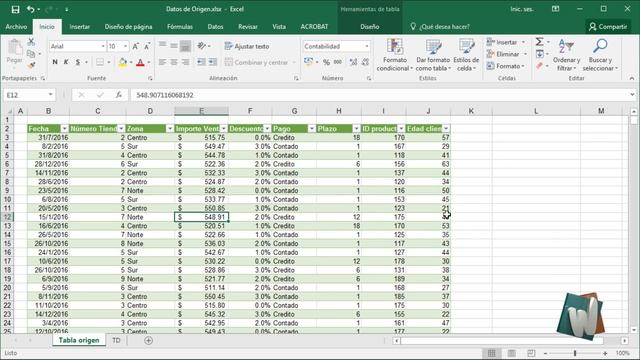Open the font name Arial dropdown
The width and height of the screenshot is (640, 360).
103,46
